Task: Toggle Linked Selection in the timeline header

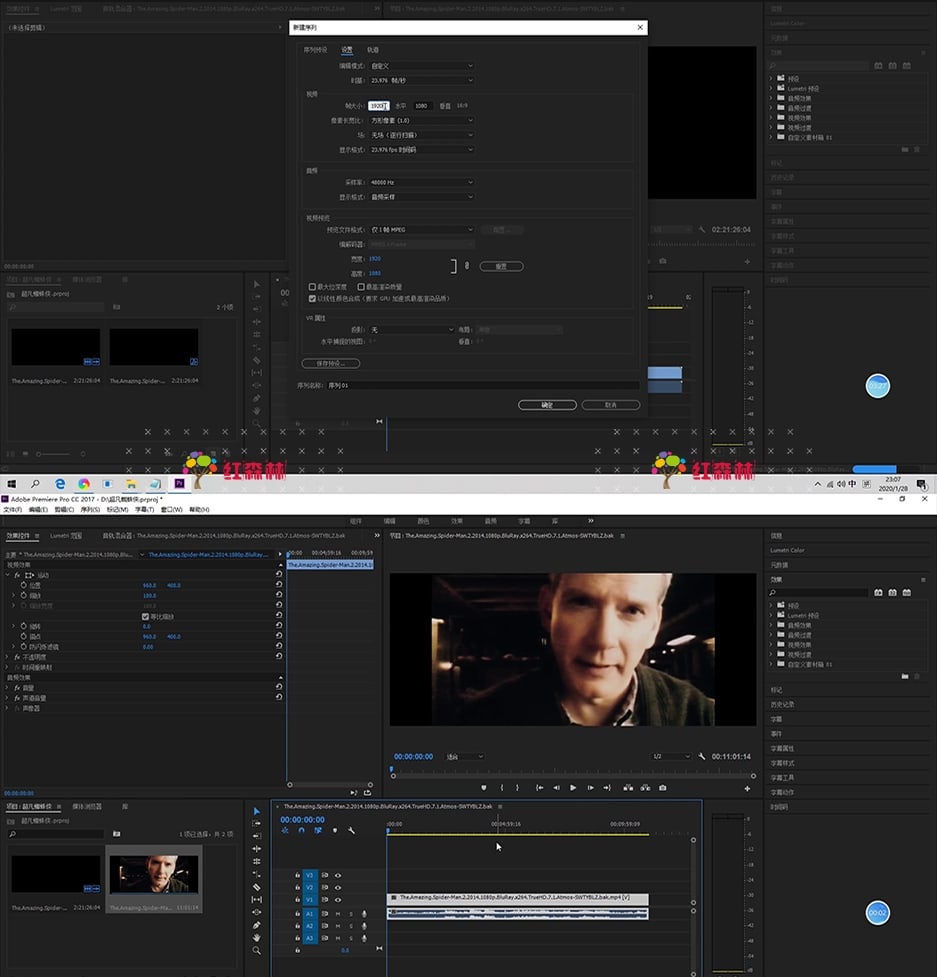Action: click(318, 831)
